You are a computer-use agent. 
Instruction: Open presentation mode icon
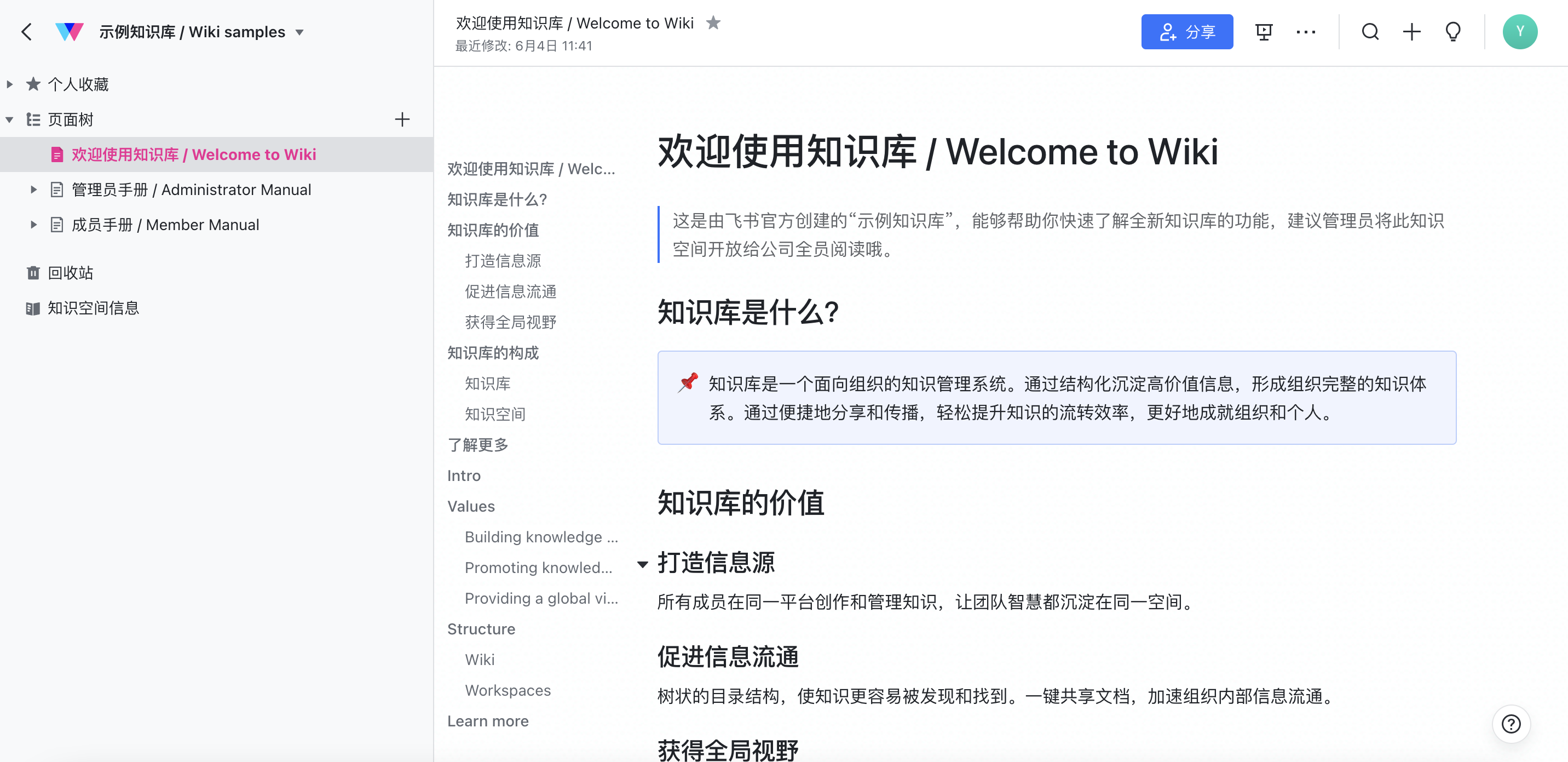1264,32
